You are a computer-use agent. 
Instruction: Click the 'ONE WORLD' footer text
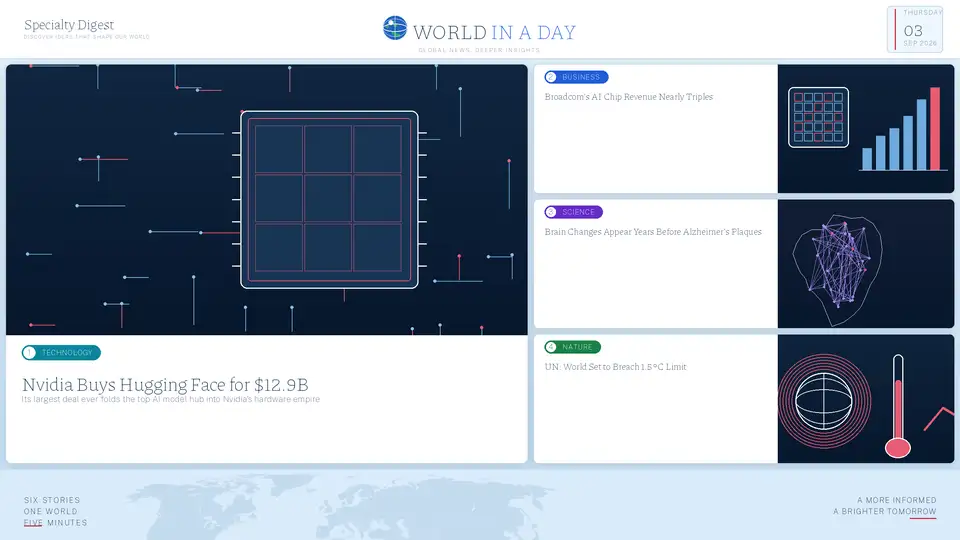[51, 511]
